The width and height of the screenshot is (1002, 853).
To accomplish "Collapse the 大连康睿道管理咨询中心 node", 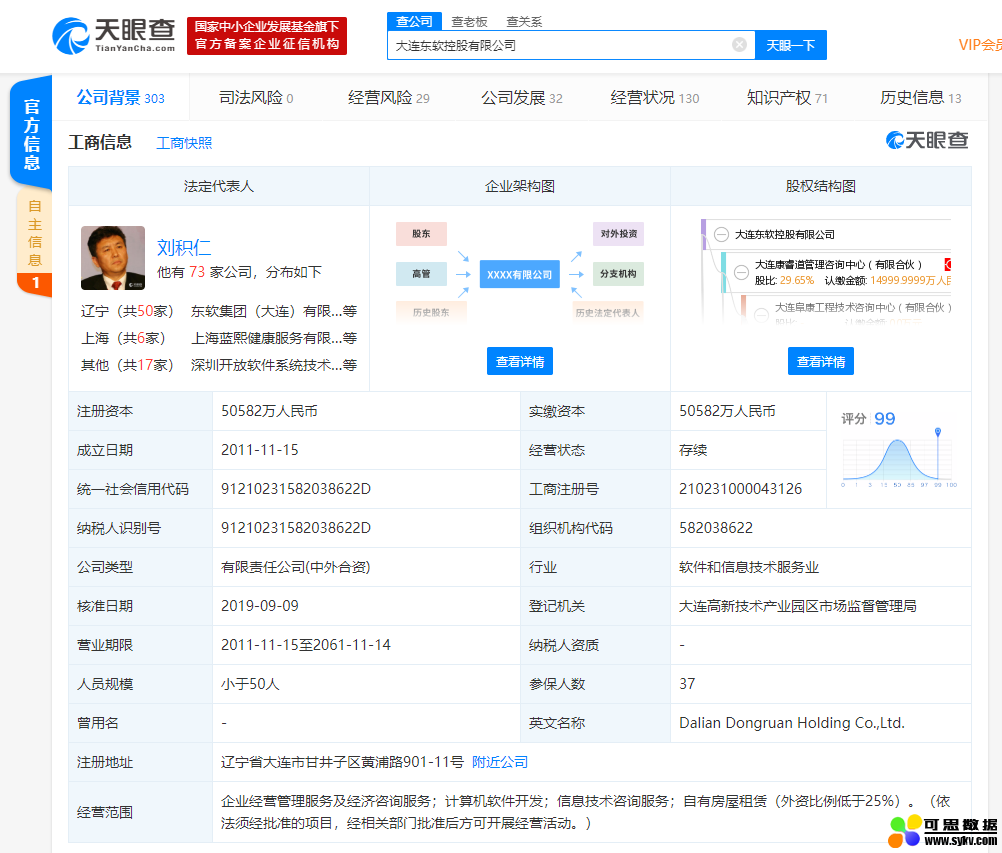I will tap(741, 271).
